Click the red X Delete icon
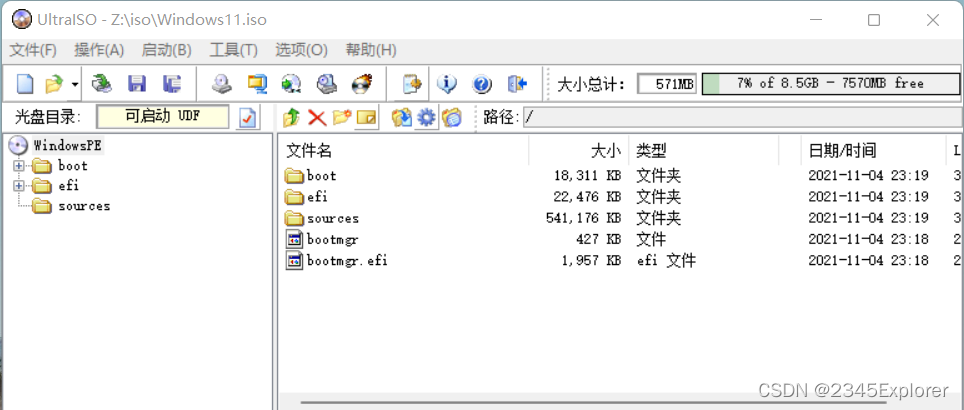This screenshot has height=410, width=964. click(317, 117)
